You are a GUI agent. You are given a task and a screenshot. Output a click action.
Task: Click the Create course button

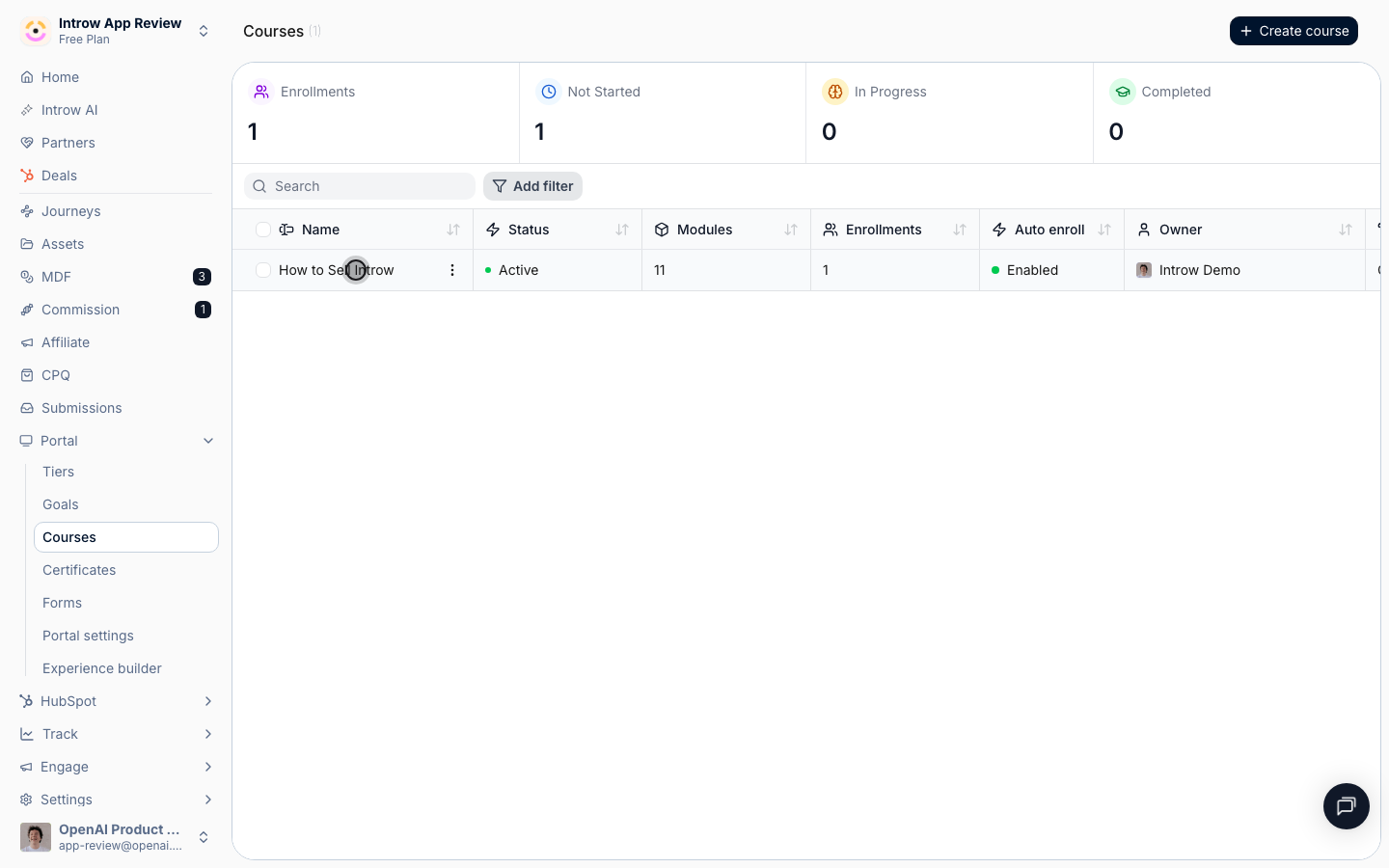1294,31
